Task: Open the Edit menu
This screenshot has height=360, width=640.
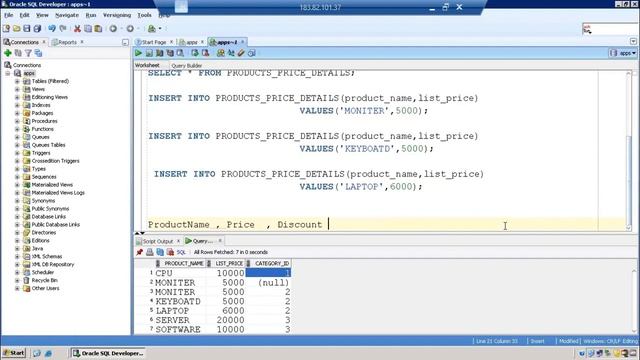Action: coord(24,15)
